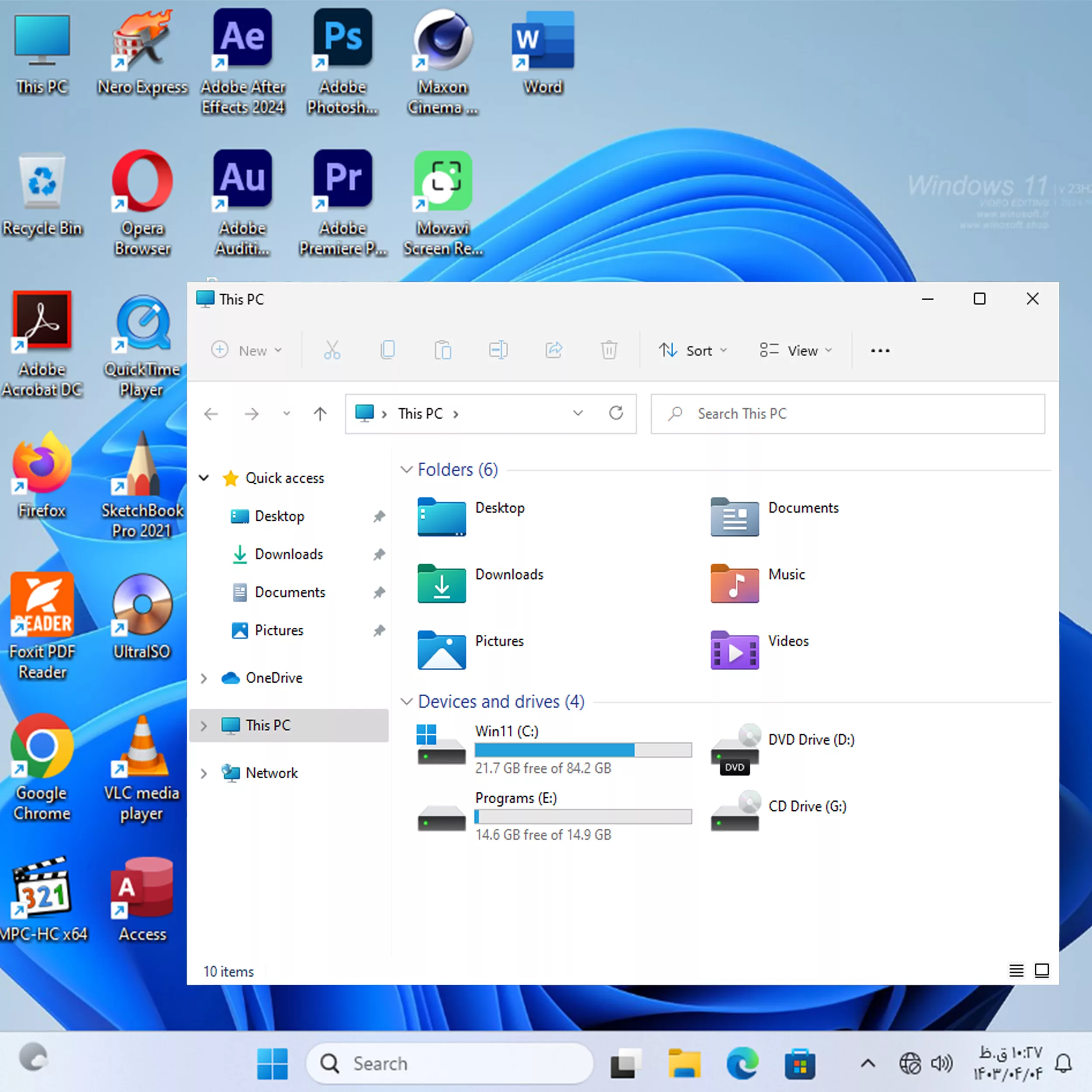Open the See more three-dots menu

click(880, 350)
